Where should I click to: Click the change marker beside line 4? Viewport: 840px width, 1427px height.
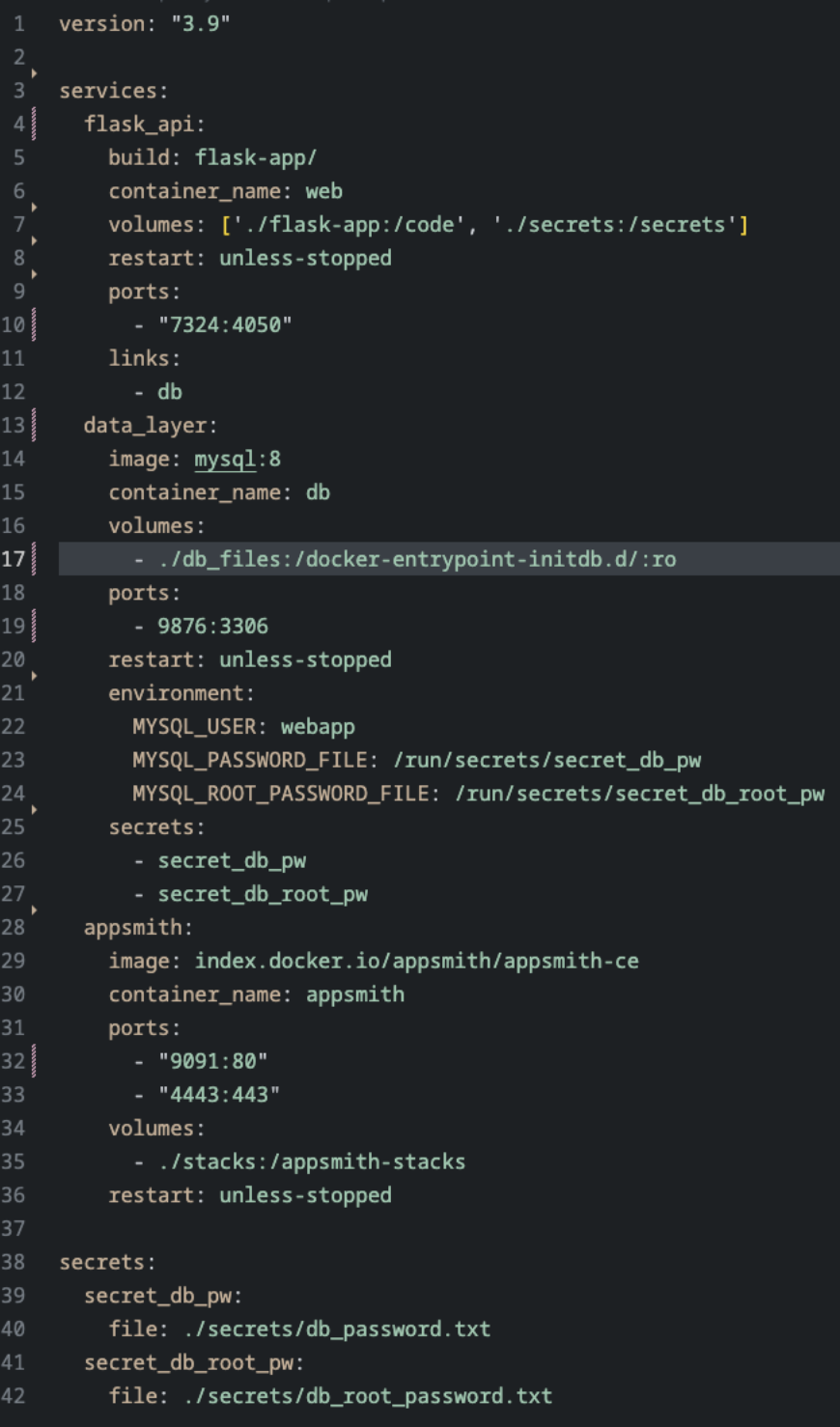34,124
